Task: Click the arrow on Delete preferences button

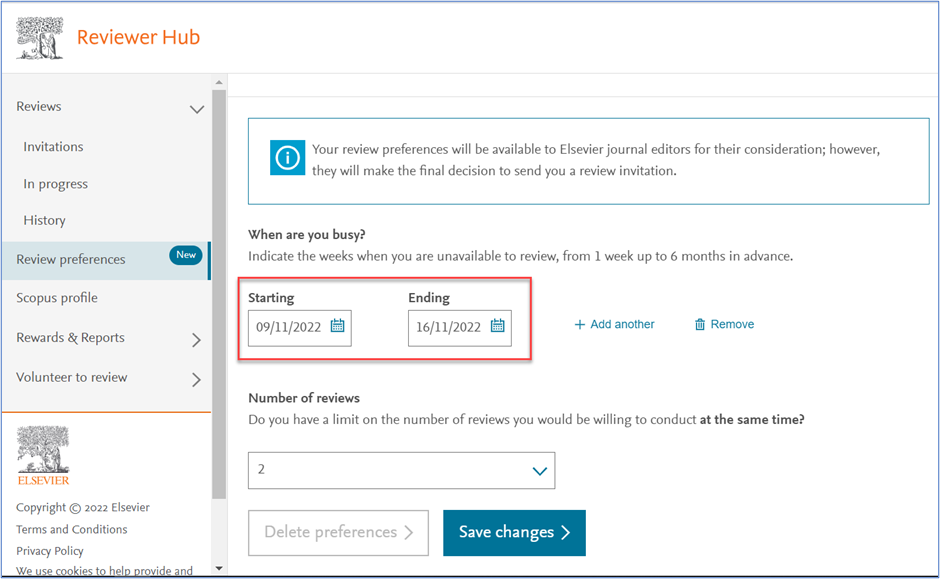Action: 408,532
